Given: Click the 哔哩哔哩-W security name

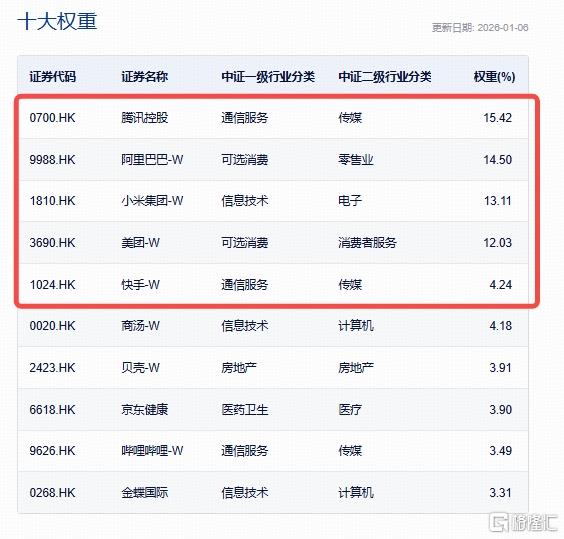Looking at the screenshot, I should 152,450.
